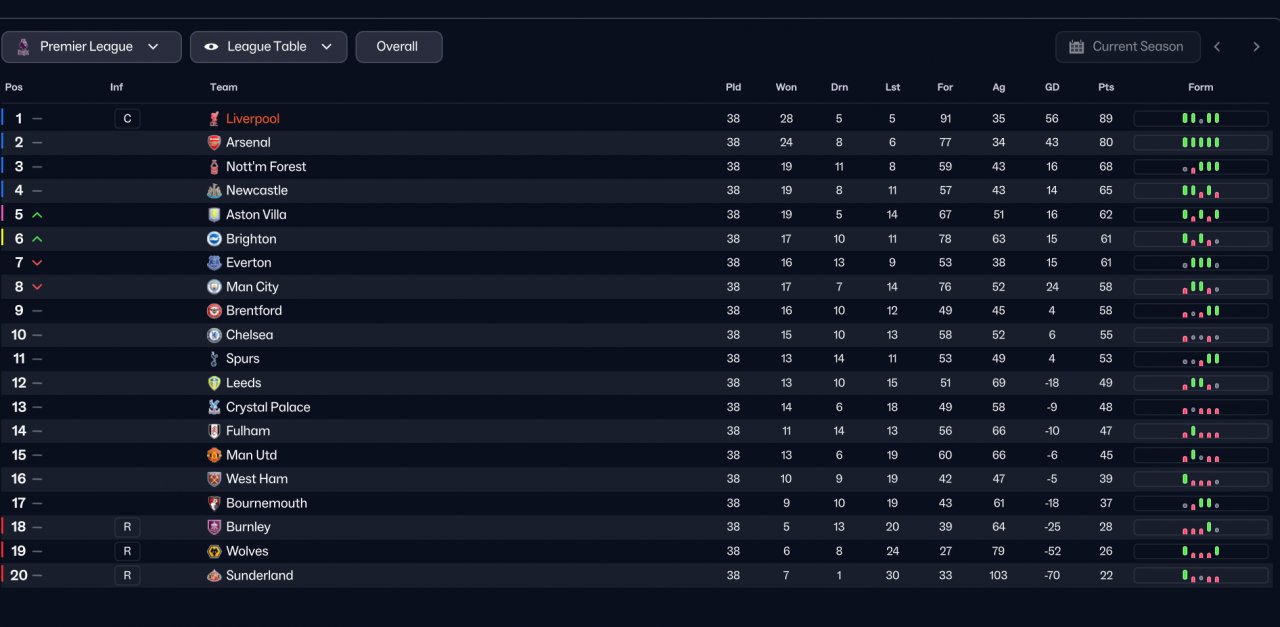This screenshot has width=1280, height=627.
Task: Click the calendar icon beside Current Season
Action: (1077, 47)
